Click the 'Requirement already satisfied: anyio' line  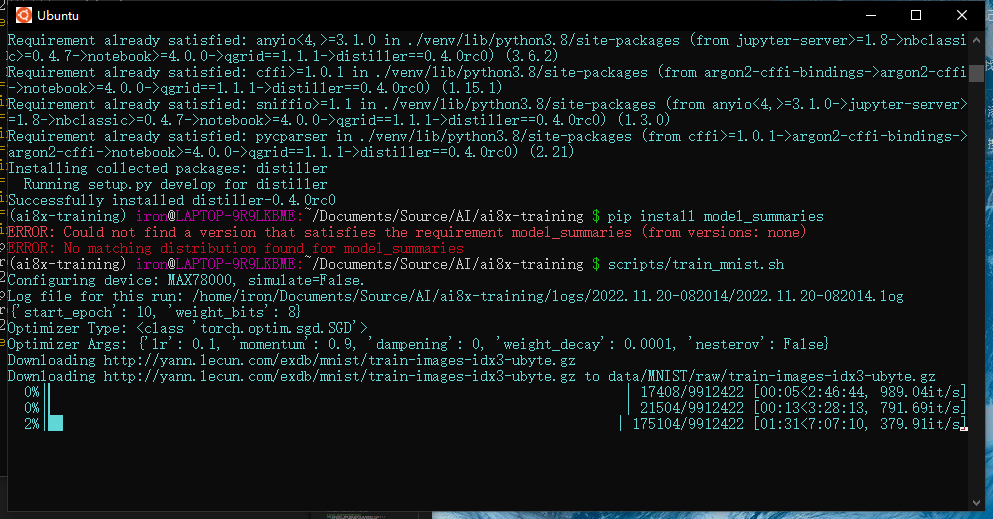[488, 48]
